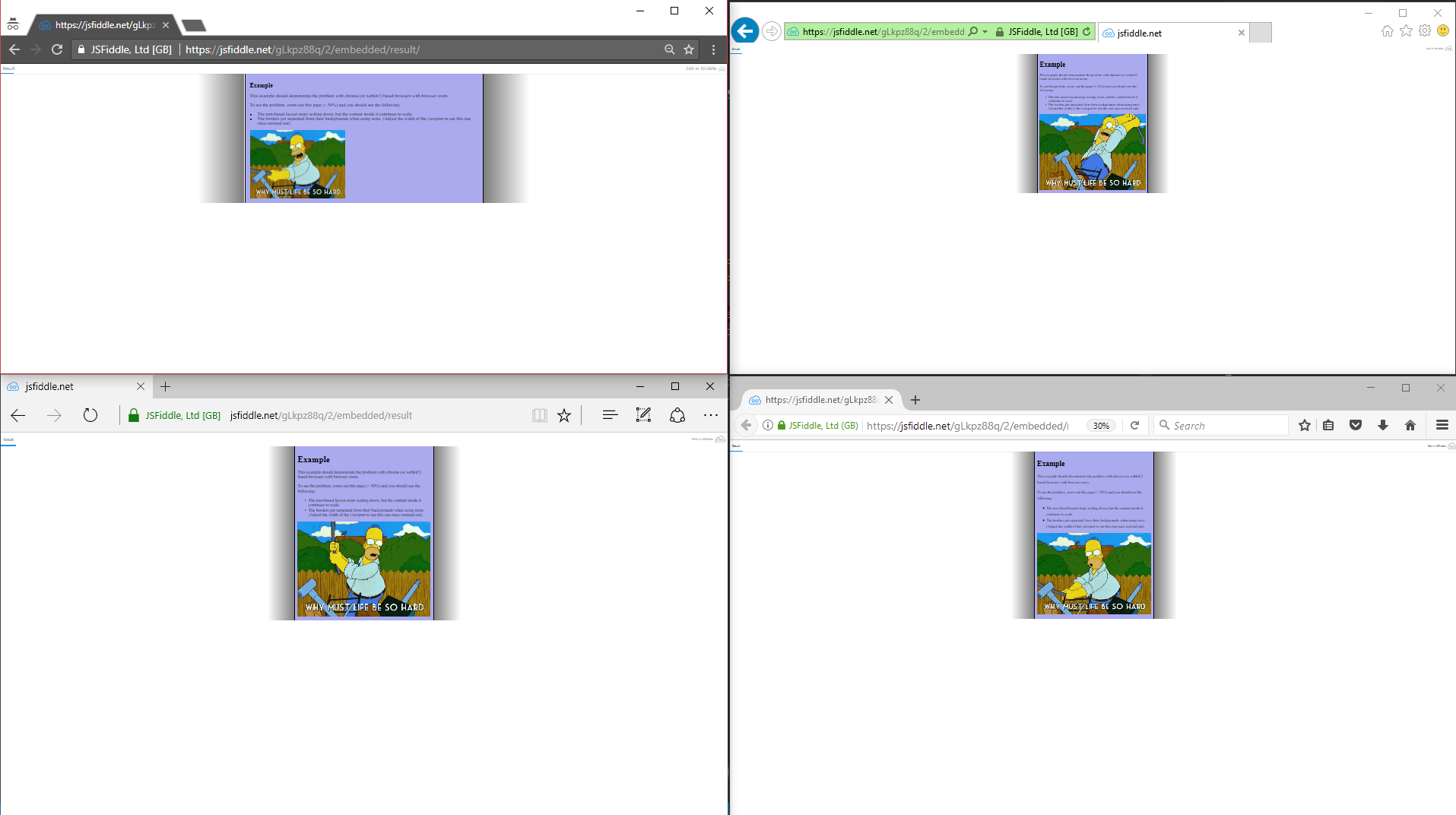
Task: Save to Pocket in Firefox
Action: [1356, 425]
